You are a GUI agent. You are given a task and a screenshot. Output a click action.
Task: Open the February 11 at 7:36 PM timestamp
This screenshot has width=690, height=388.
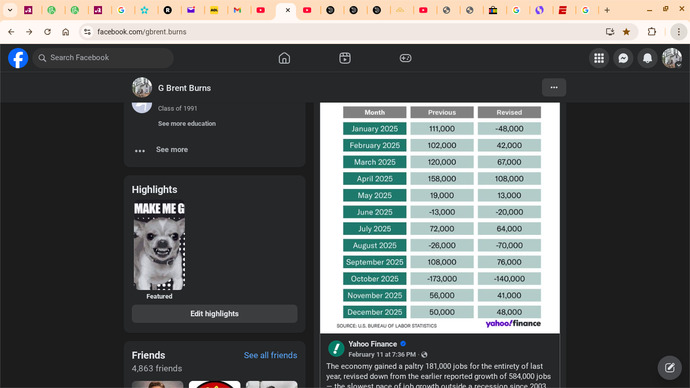coord(382,355)
